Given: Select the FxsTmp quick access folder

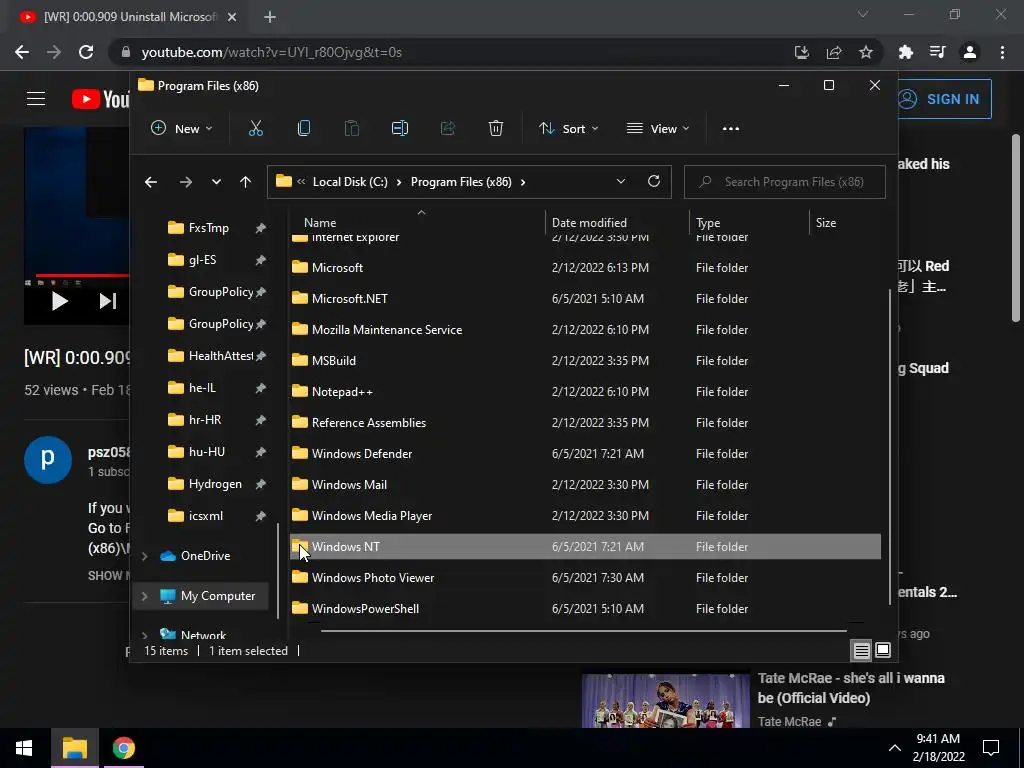Looking at the screenshot, I should pyautogui.click(x=208, y=228).
